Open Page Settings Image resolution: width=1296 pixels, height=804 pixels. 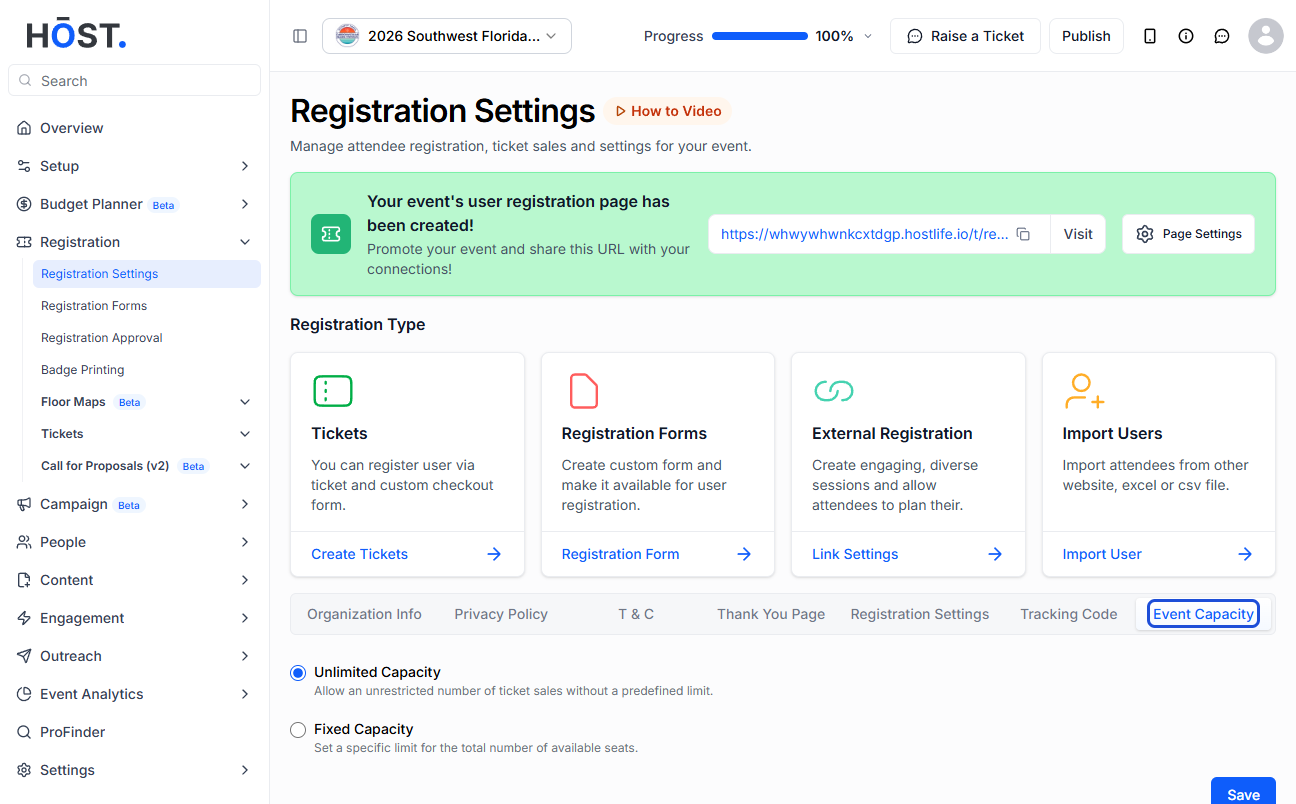(x=1188, y=234)
